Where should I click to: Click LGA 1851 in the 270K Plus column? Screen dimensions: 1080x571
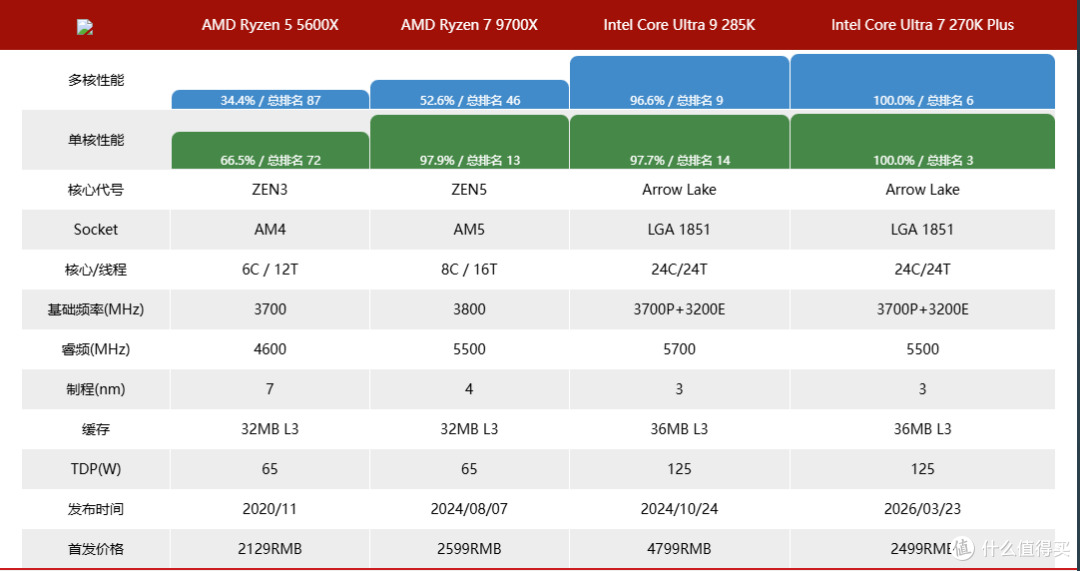point(922,229)
